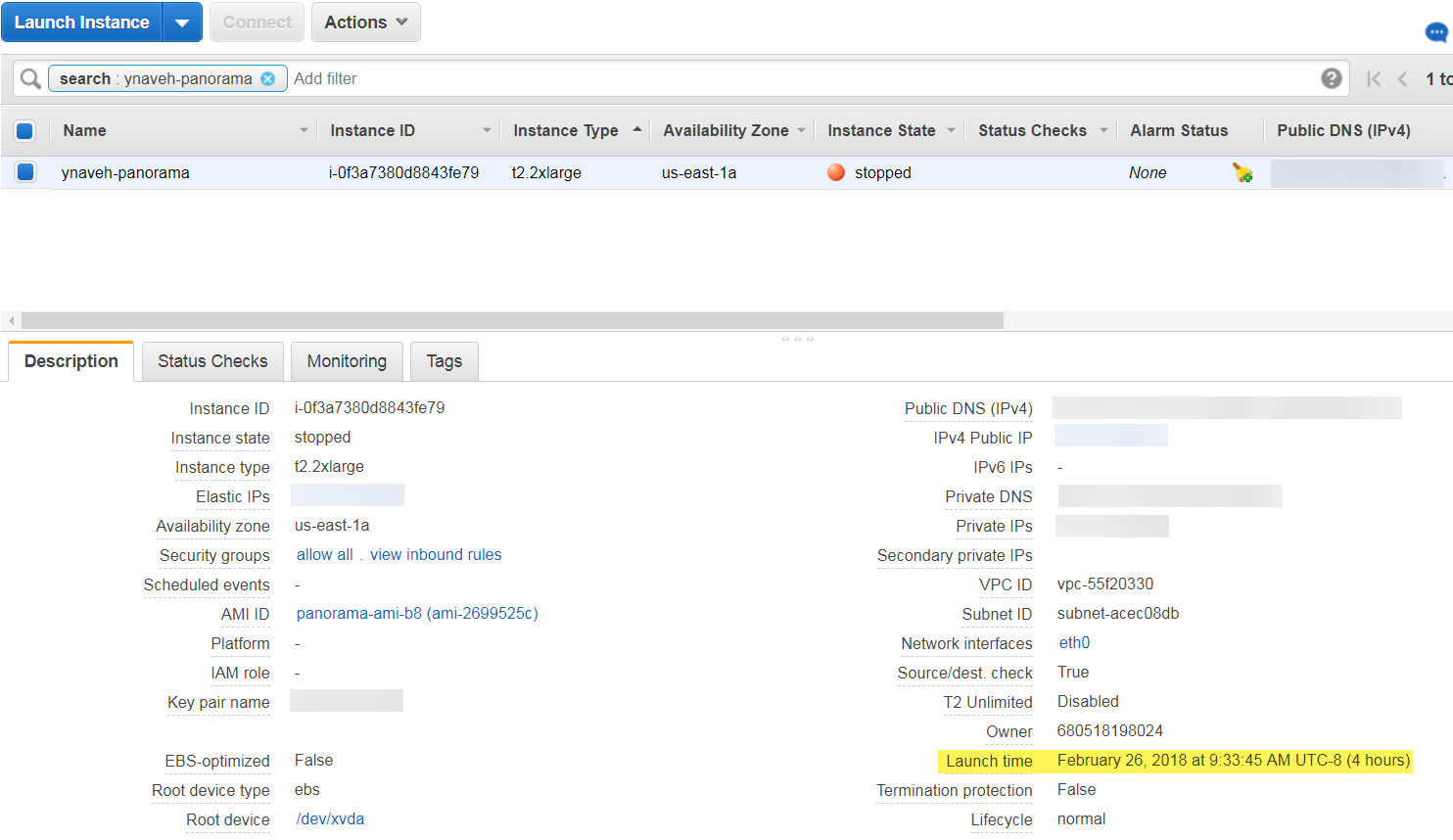Open the Monitoring tab
Screen dimensions: 1453x840
coord(347,361)
